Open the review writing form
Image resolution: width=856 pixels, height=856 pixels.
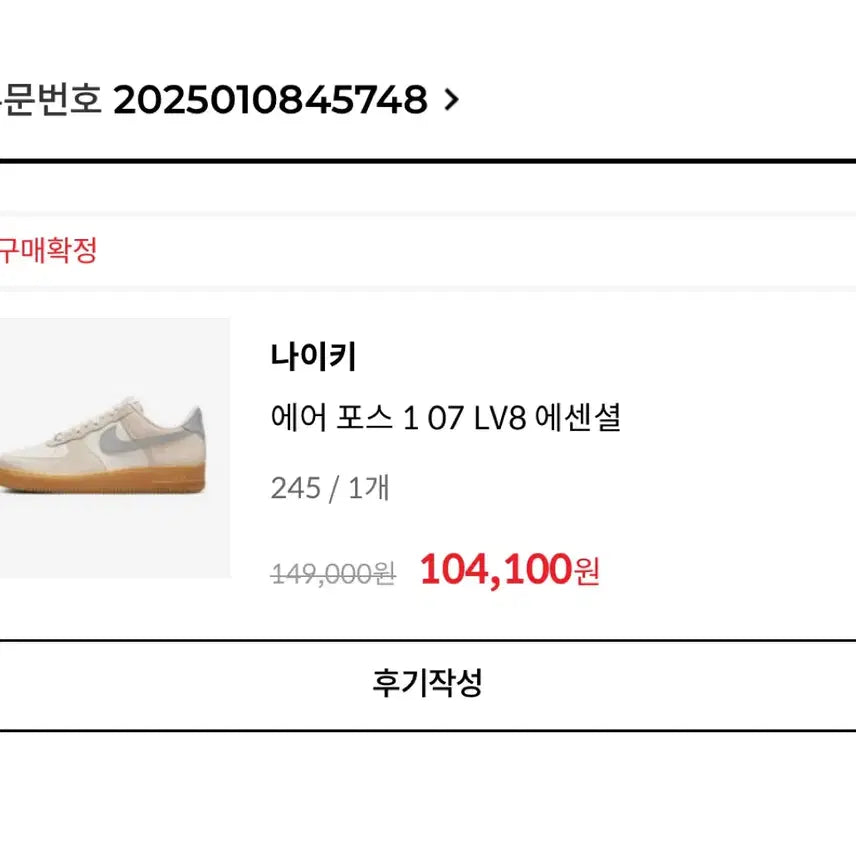click(428, 684)
